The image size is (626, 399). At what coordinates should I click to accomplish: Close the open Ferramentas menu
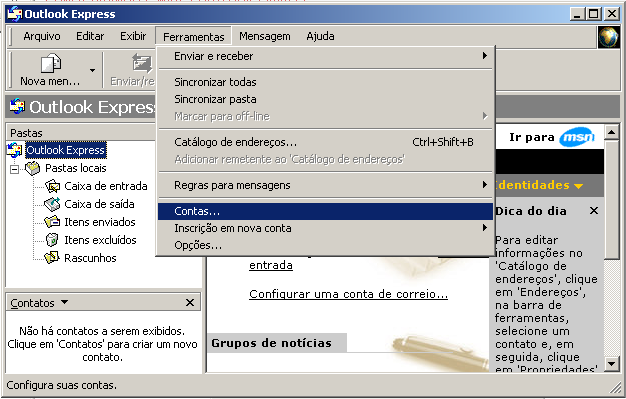(x=194, y=37)
